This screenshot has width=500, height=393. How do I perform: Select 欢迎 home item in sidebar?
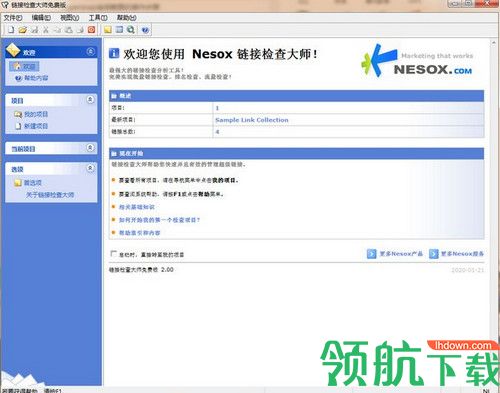click(x=25, y=67)
